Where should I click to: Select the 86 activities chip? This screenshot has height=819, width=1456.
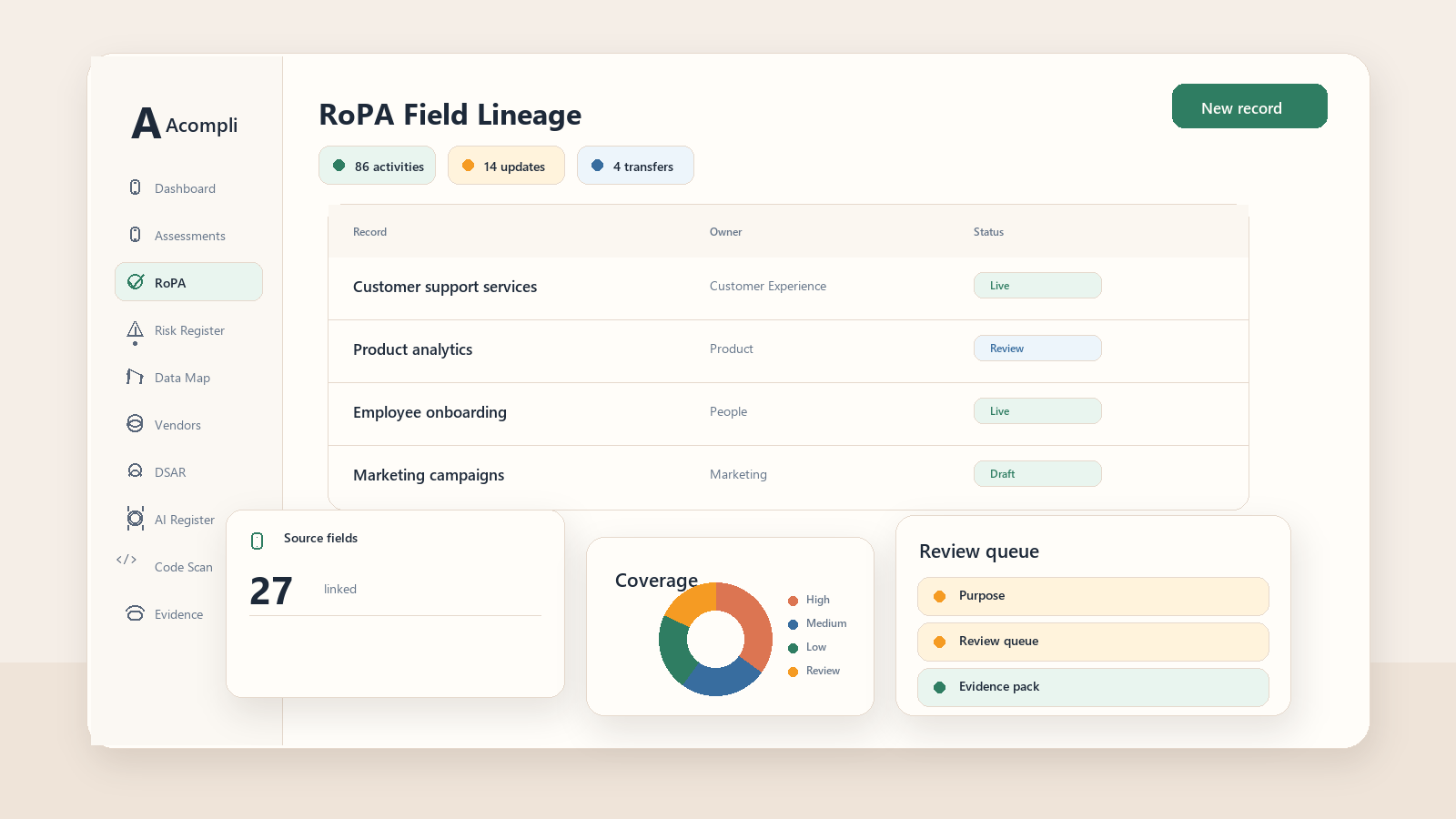[x=377, y=166]
